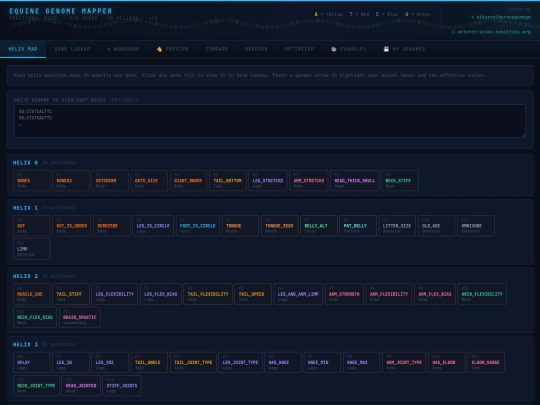Screen dimensions: 540x405
Task: Open the NECK_JOINT_TYPE gene tile
Action: click(x=36, y=386)
